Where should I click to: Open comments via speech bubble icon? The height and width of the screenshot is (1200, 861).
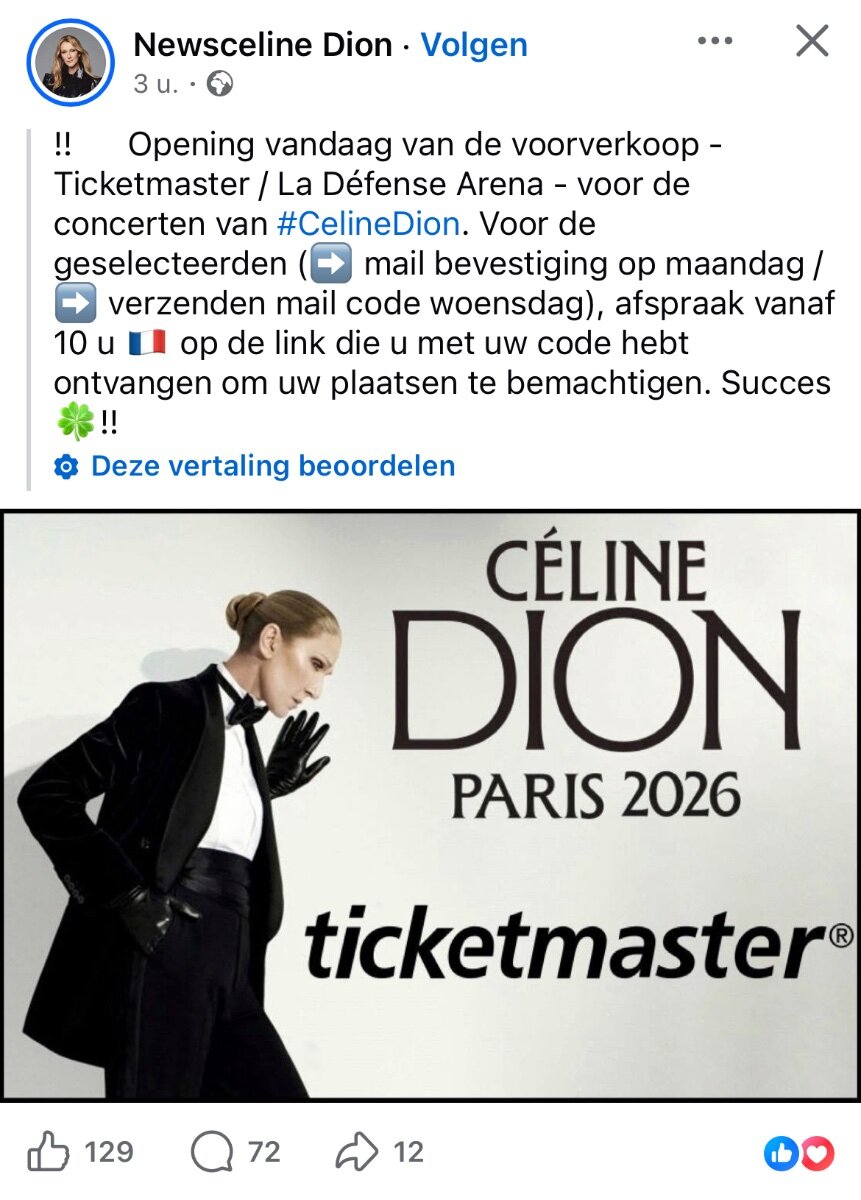click(211, 1153)
